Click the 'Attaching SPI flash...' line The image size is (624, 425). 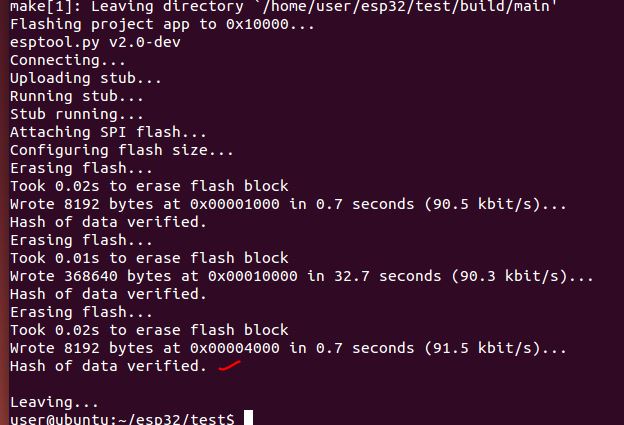(108, 132)
